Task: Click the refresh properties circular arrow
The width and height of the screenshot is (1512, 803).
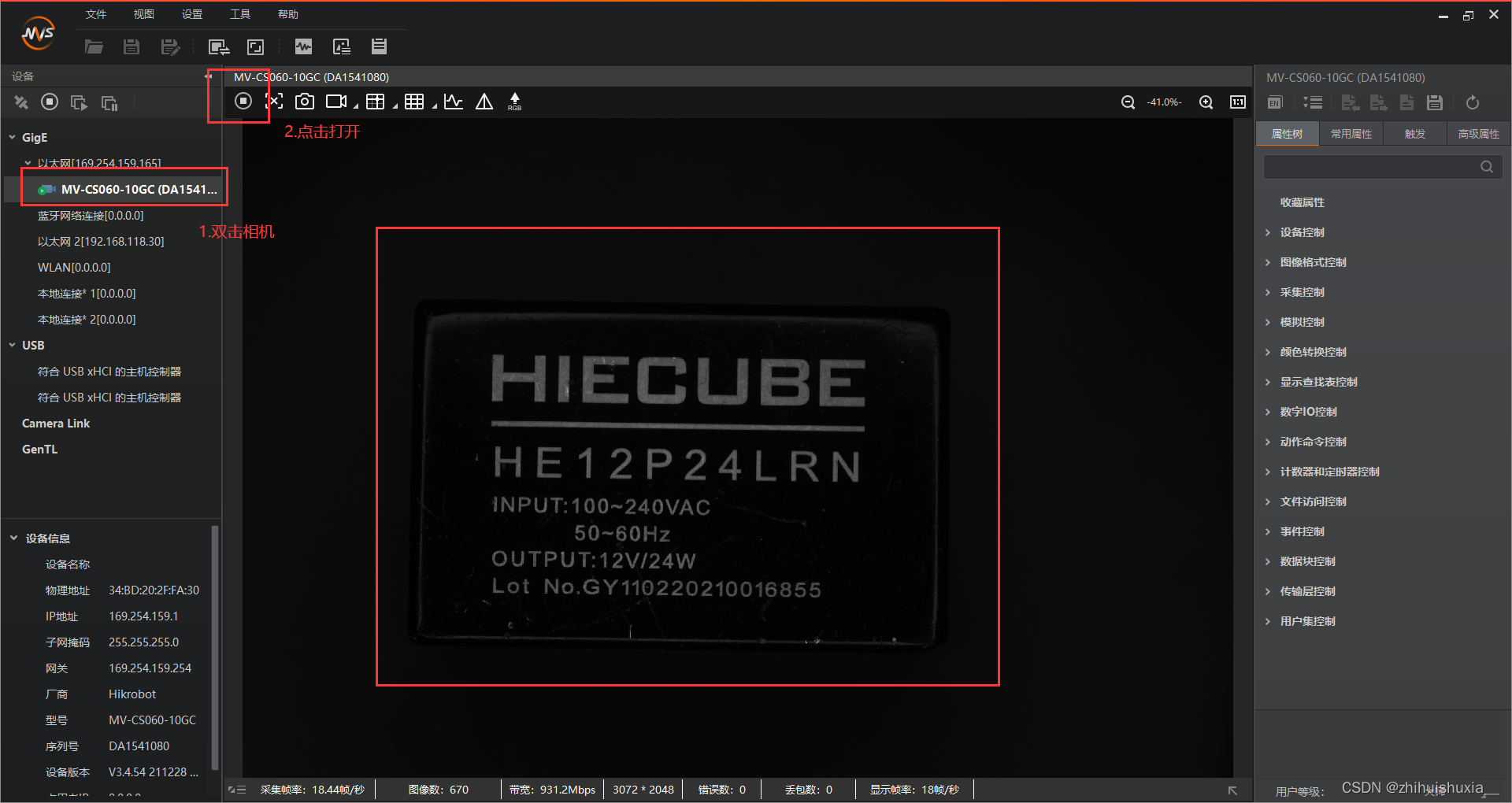Action: point(1473,102)
